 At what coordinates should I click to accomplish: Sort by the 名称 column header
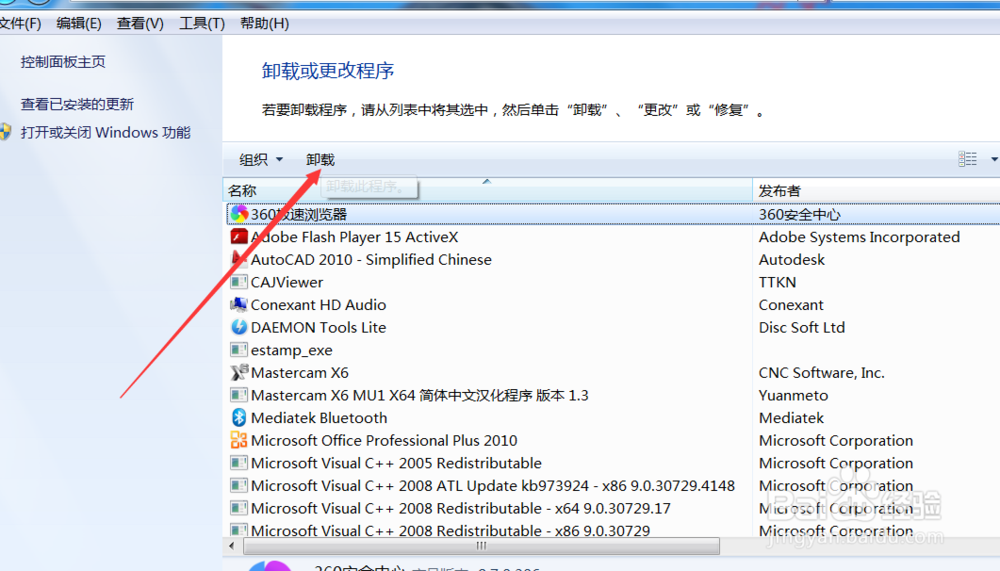[487, 191]
